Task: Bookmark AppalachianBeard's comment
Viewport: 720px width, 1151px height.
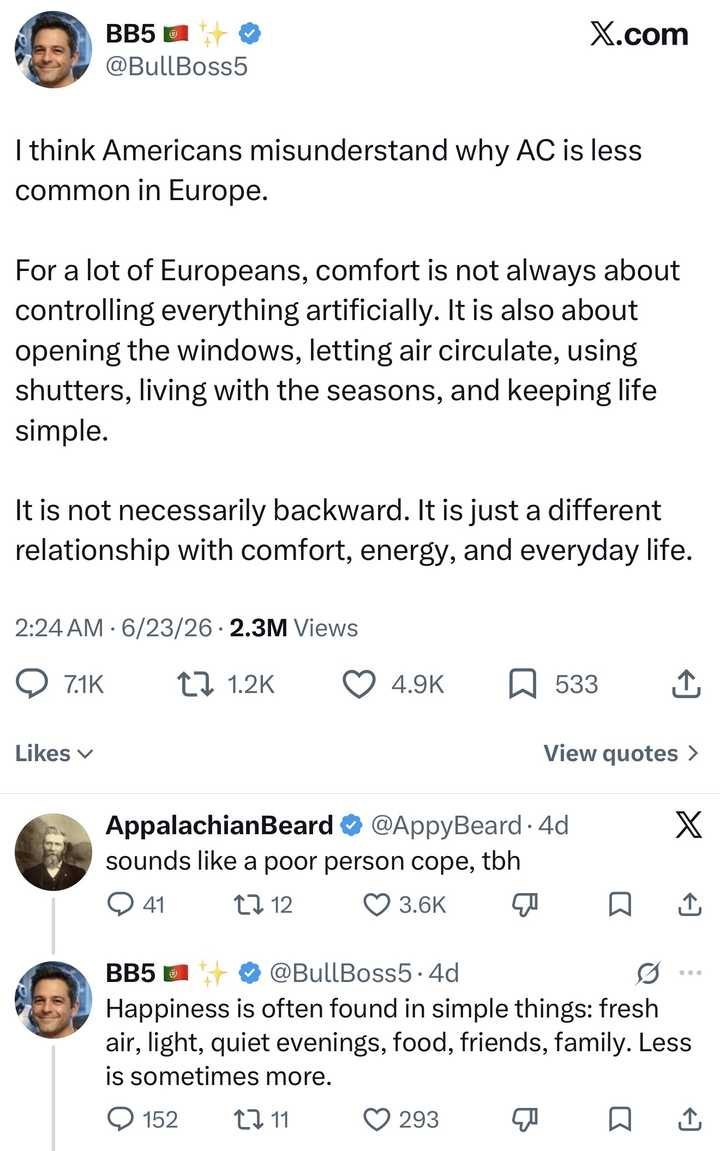Action: click(619, 904)
